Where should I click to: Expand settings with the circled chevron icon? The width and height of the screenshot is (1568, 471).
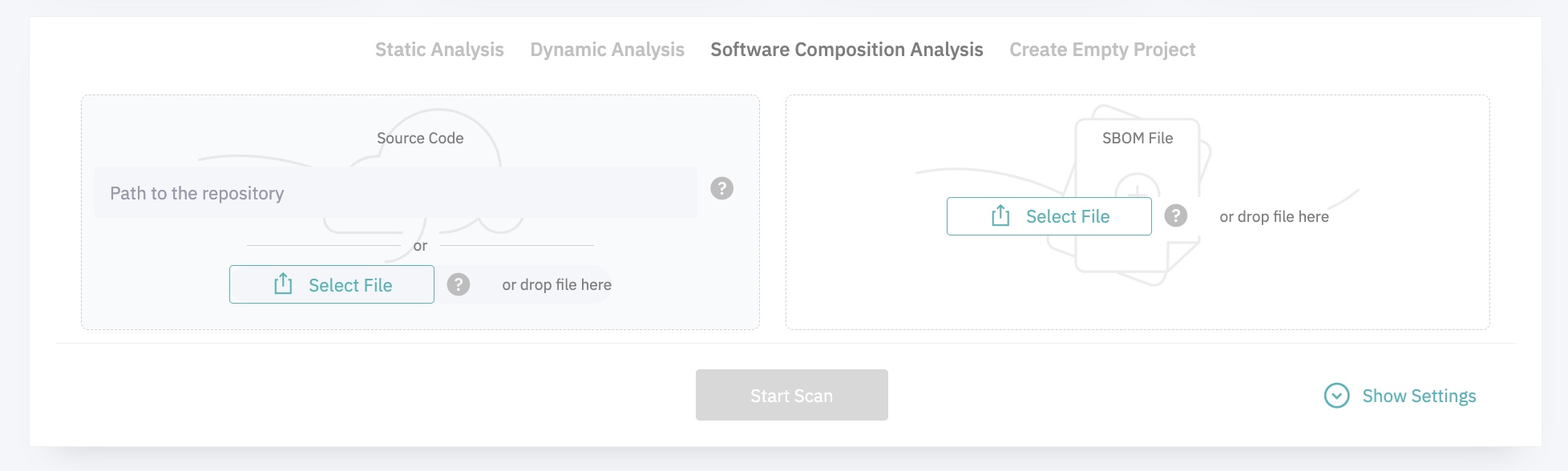point(1336,396)
